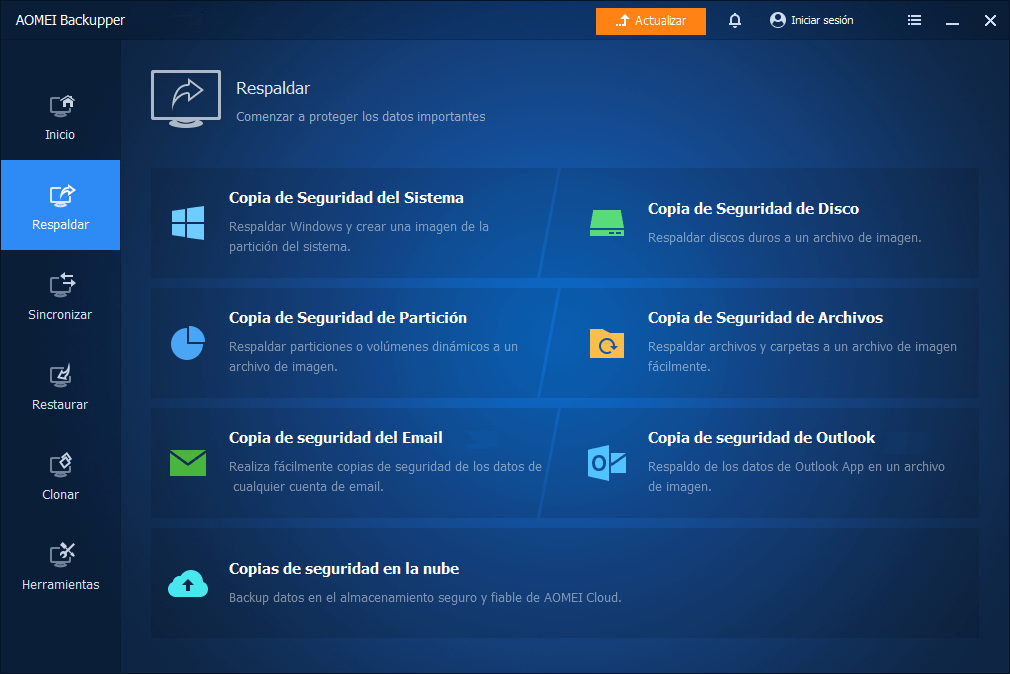
Task: Click 'Respaldar Windows y crear una imagen' text
Action: pyautogui.click(x=359, y=236)
